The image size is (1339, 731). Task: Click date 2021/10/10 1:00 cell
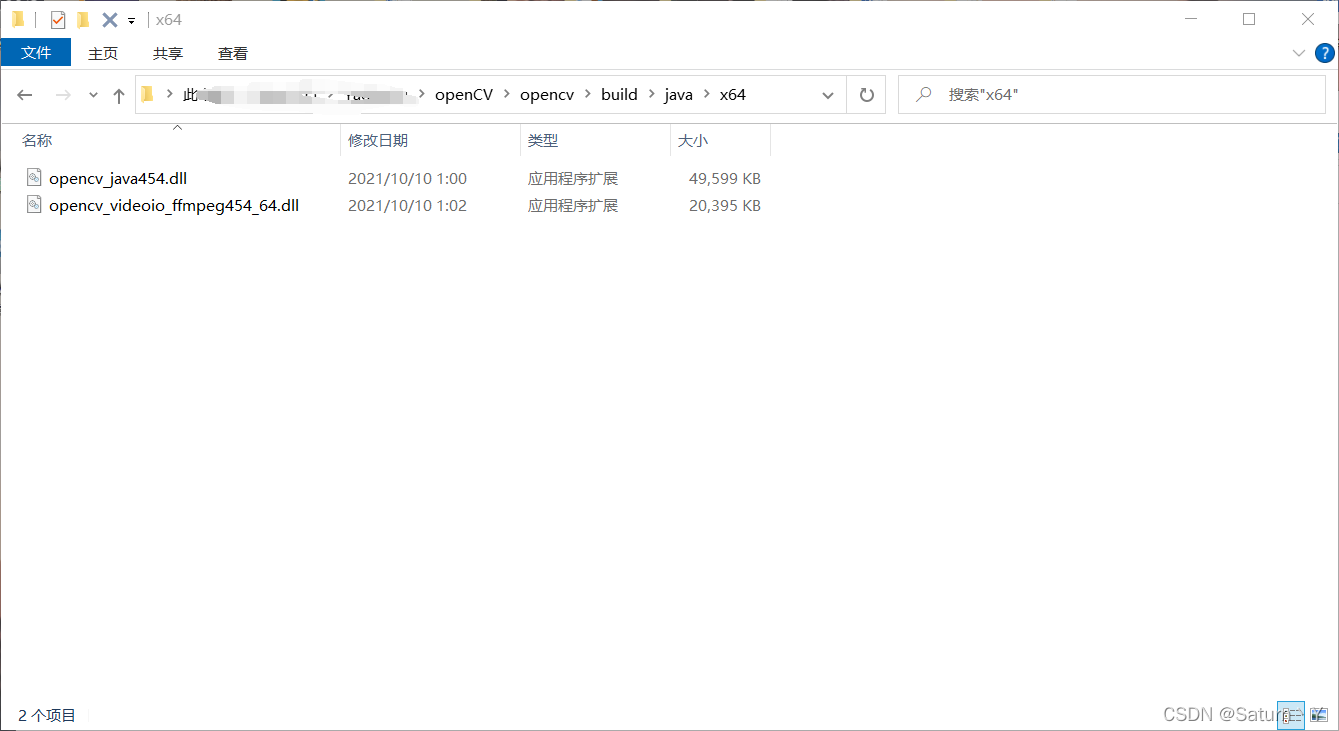point(407,179)
